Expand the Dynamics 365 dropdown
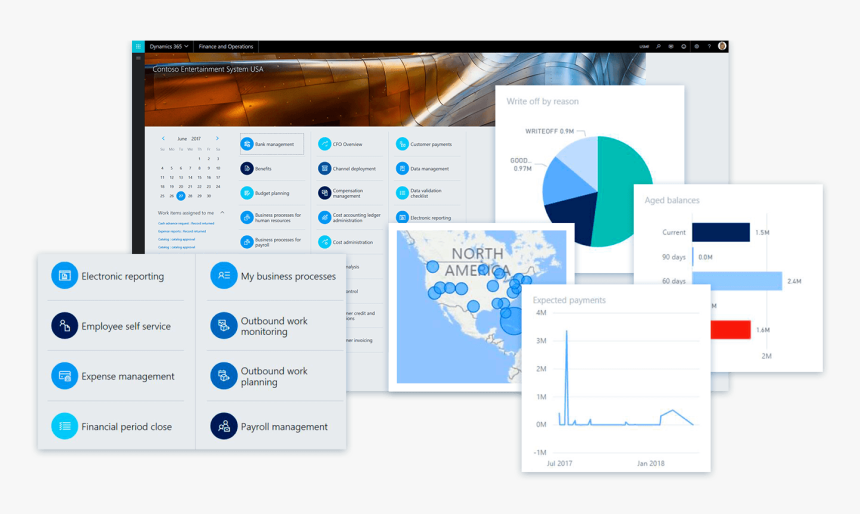 coord(169,47)
